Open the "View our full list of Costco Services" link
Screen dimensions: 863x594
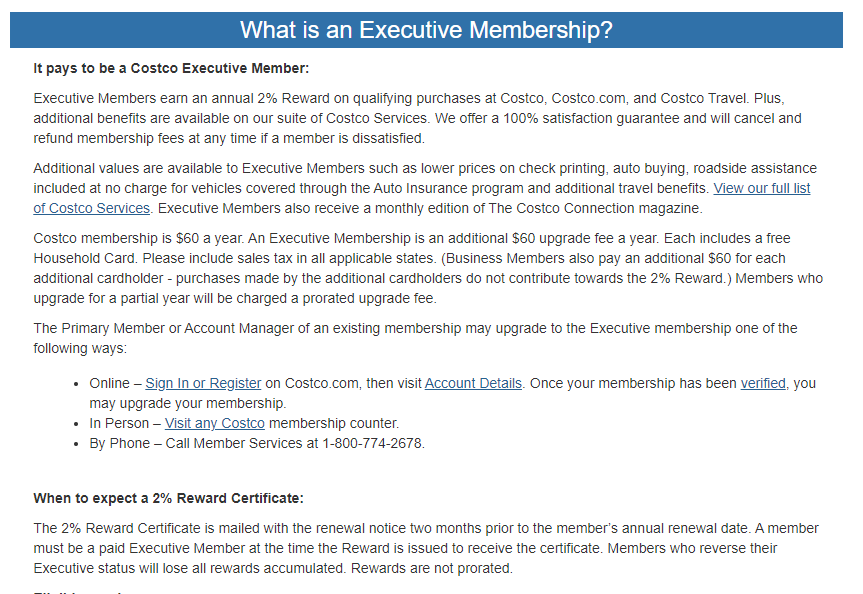pyautogui.click(x=761, y=189)
